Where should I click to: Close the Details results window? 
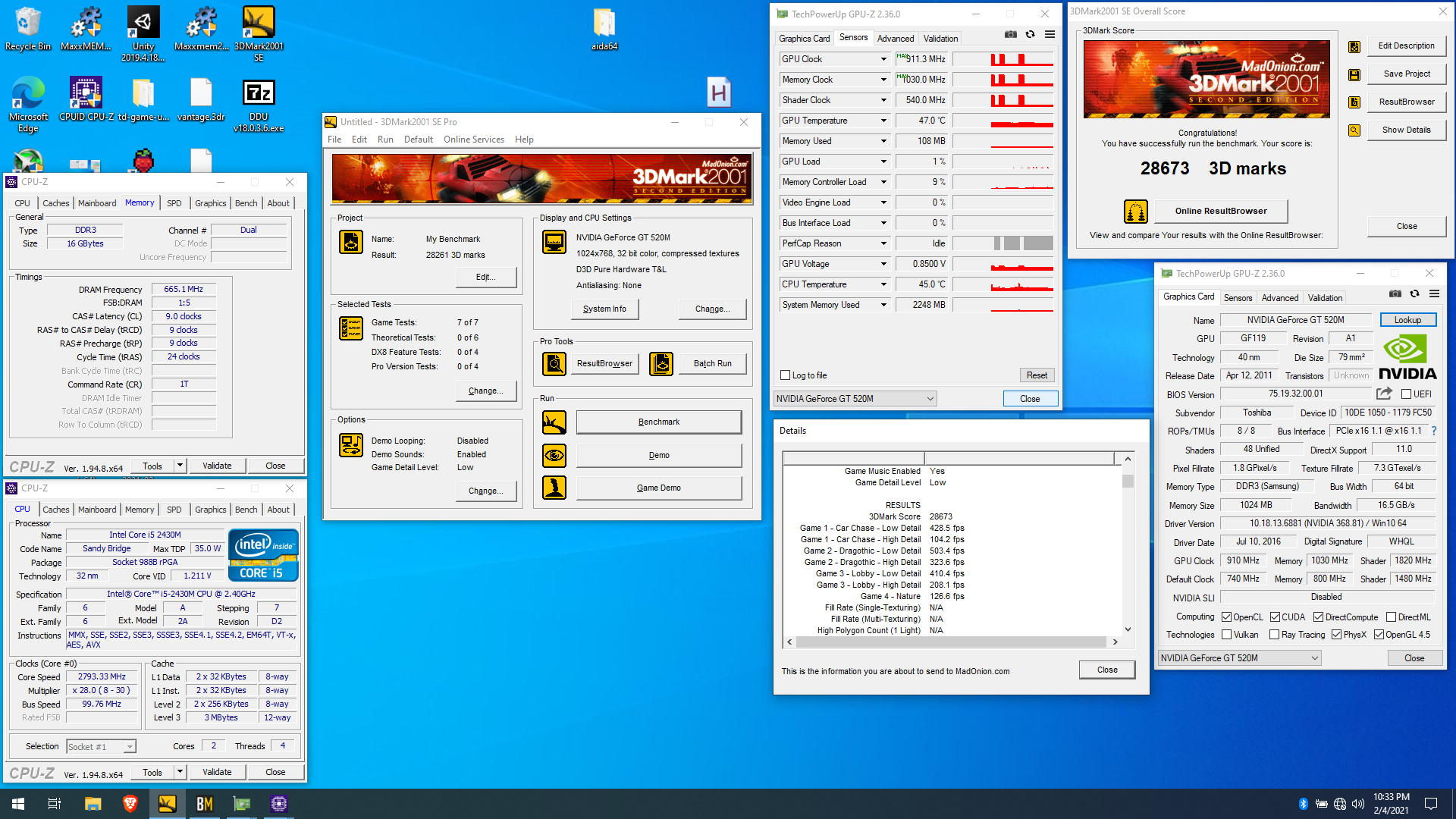[x=1107, y=670]
